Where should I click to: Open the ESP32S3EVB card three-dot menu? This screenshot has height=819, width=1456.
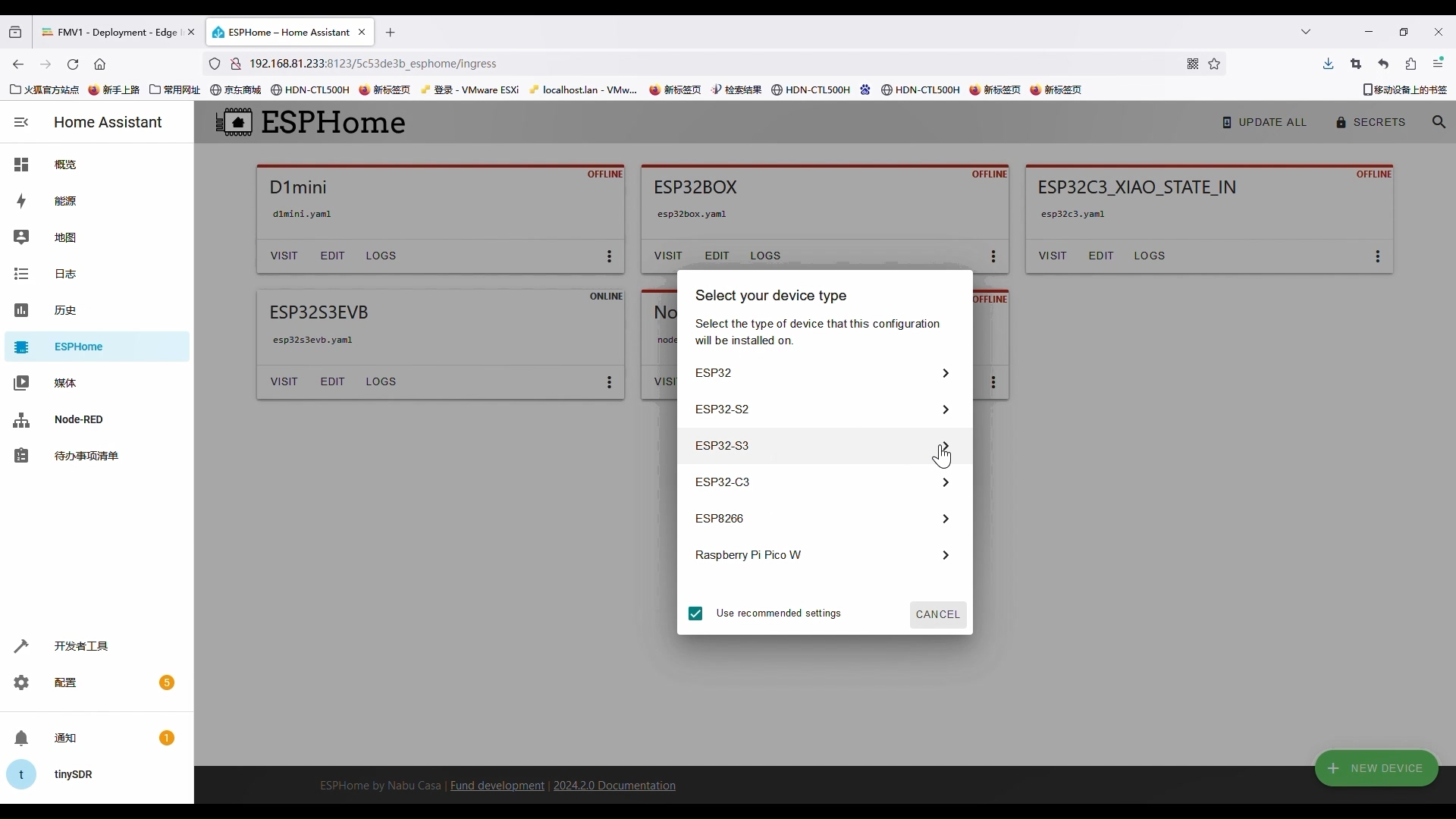tap(609, 382)
